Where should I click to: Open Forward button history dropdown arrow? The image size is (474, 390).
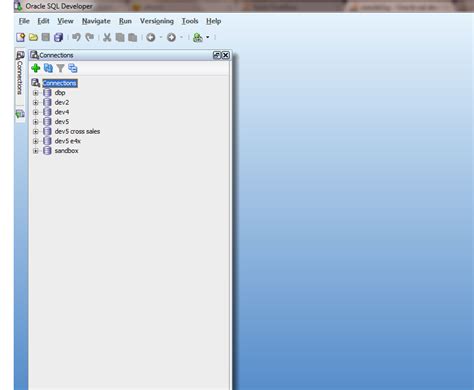click(x=181, y=37)
